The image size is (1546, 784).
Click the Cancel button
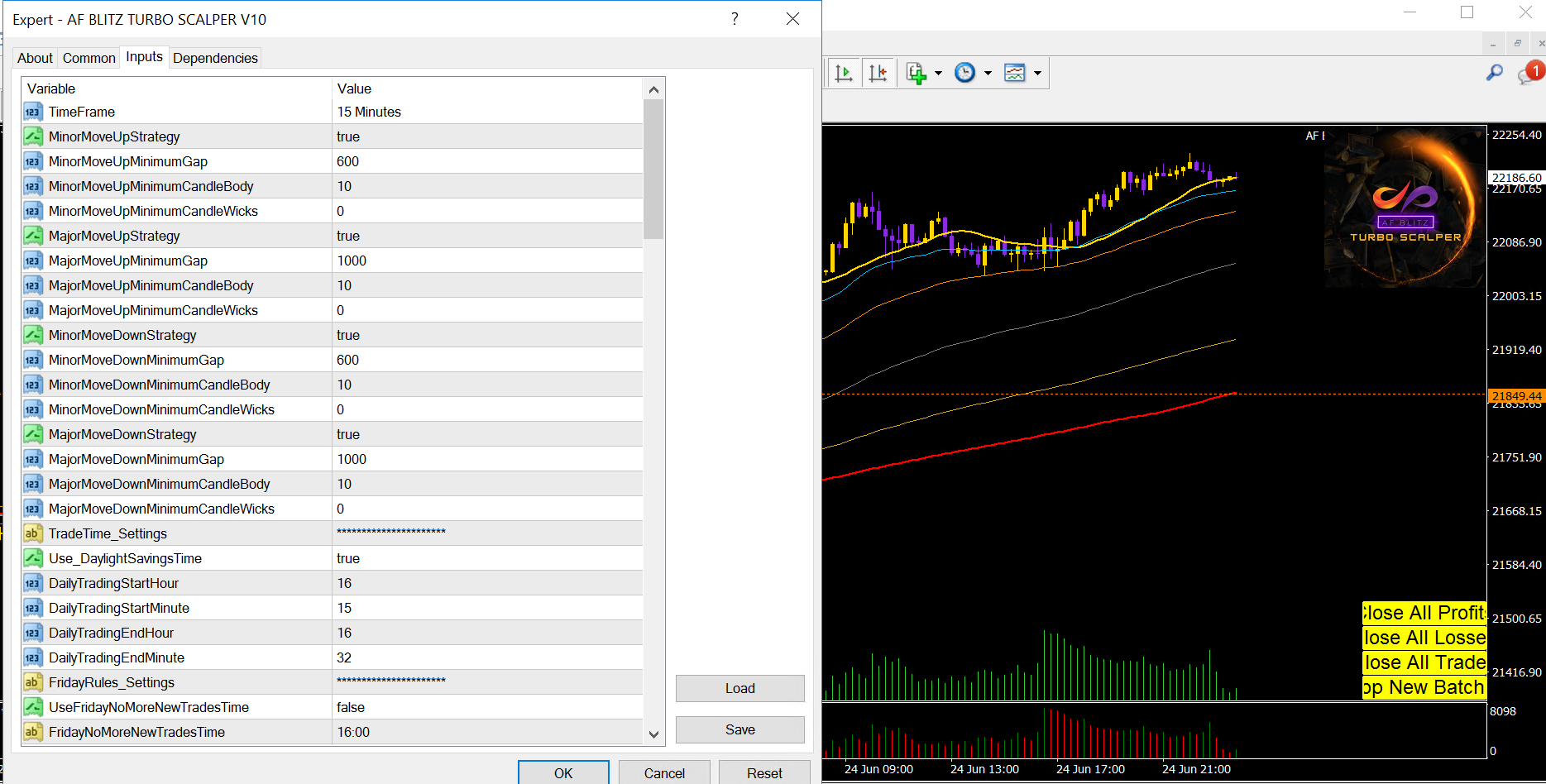click(x=664, y=772)
